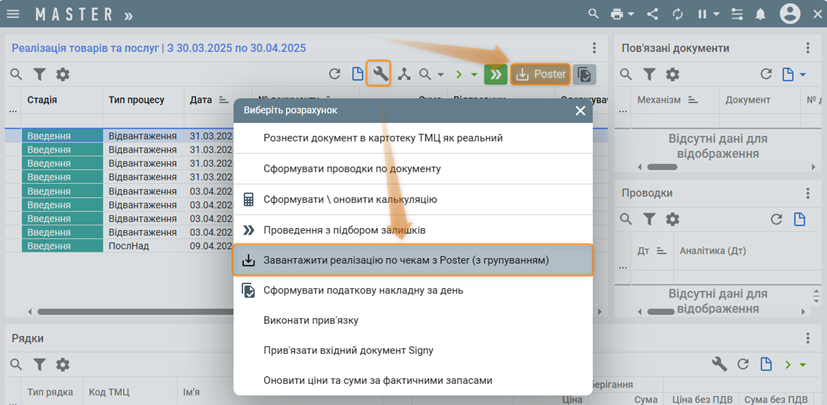Open gear settings in Пов'язані документи panel

pos(672,74)
